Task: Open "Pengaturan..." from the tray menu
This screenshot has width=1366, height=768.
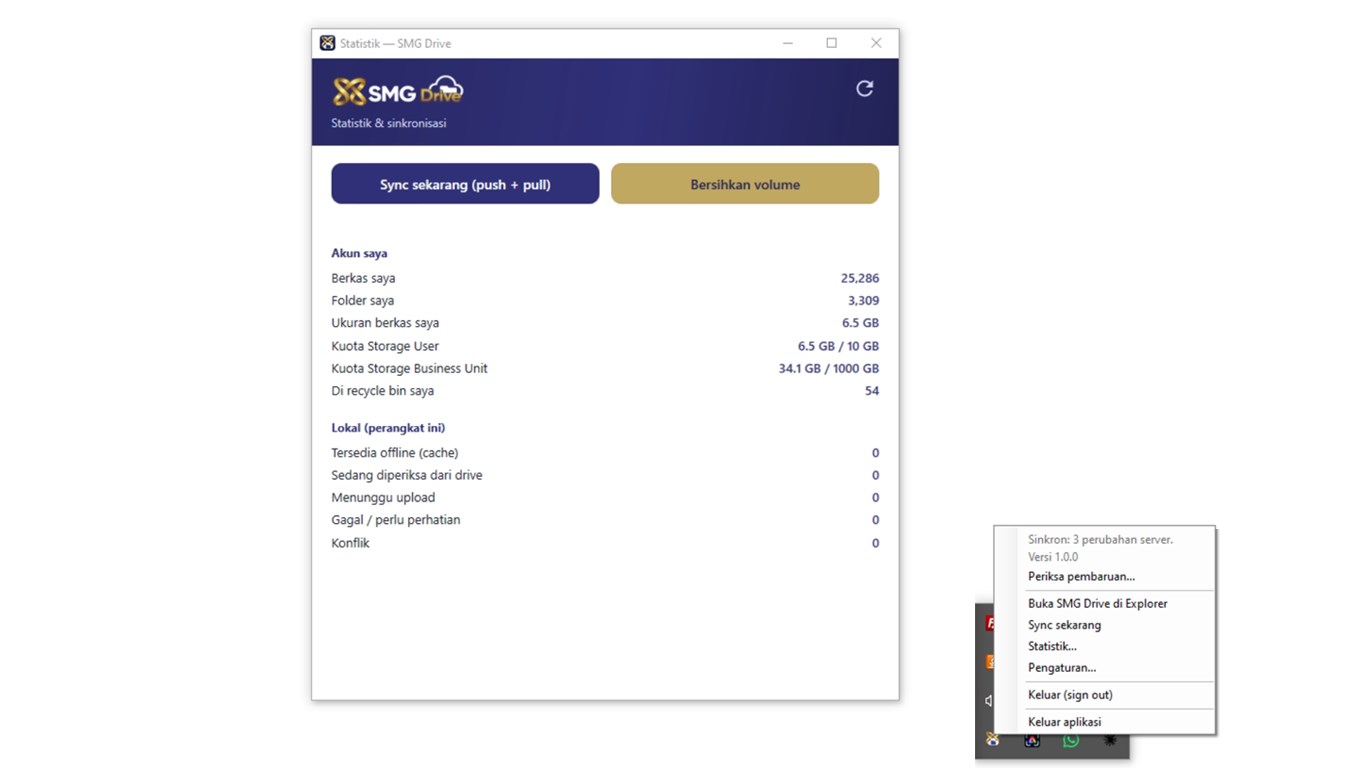Action: tap(1062, 667)
